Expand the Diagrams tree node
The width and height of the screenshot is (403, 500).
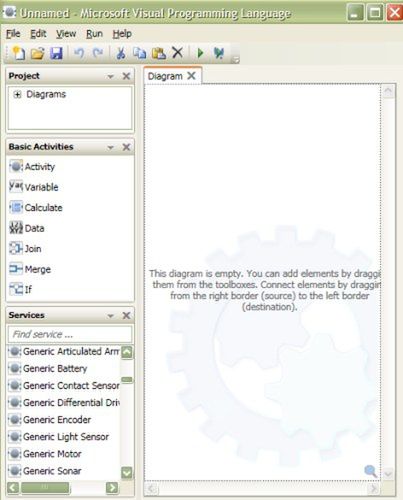(x=17, y=94)
